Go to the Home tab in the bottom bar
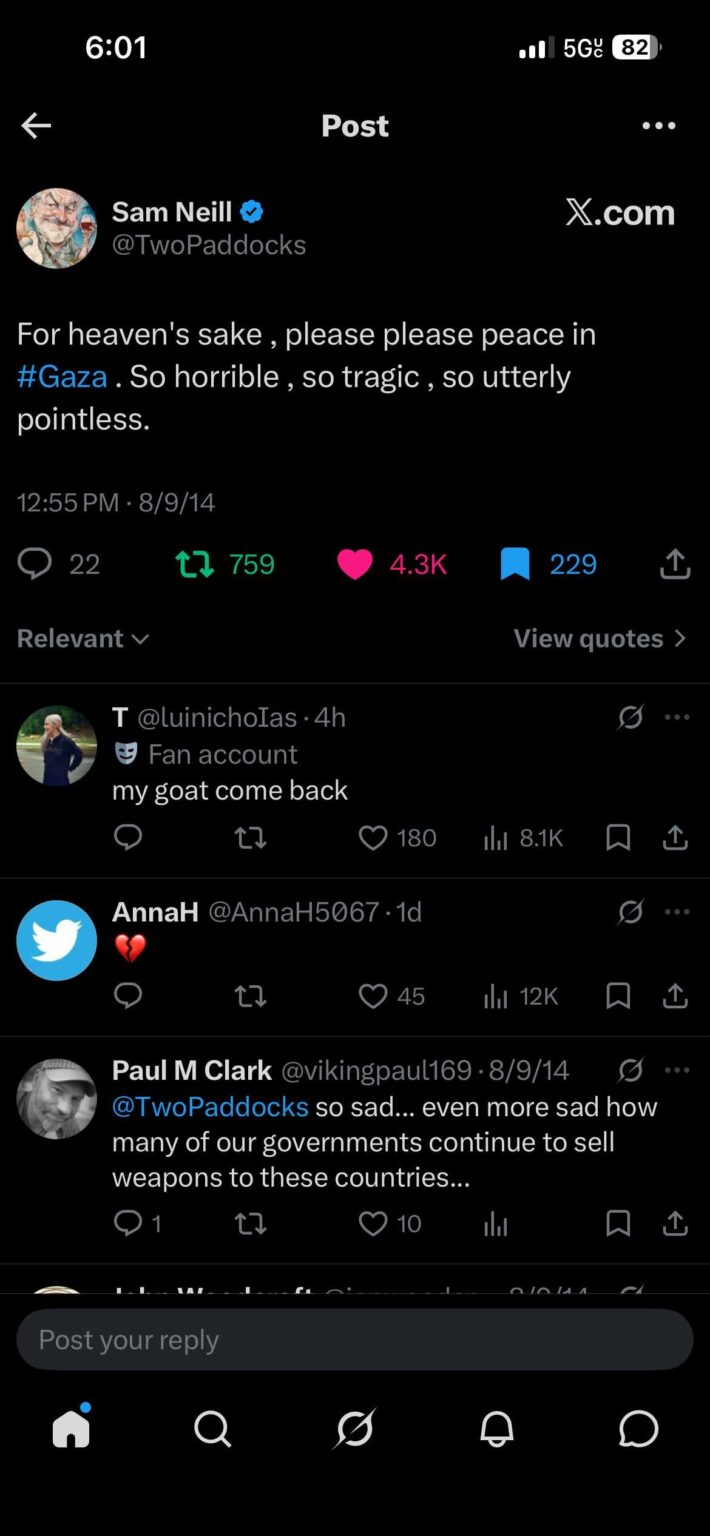Image resolution: width=710 pixels, height=1536 pixels. (x=71, y=1428)
